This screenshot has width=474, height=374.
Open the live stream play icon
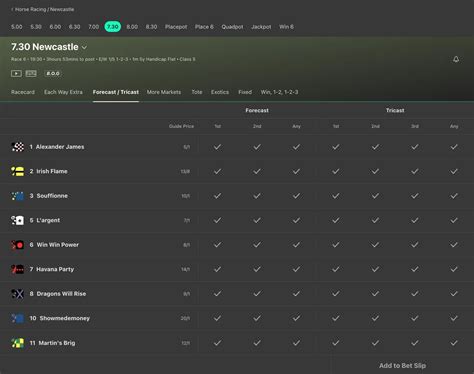[16, 73]
